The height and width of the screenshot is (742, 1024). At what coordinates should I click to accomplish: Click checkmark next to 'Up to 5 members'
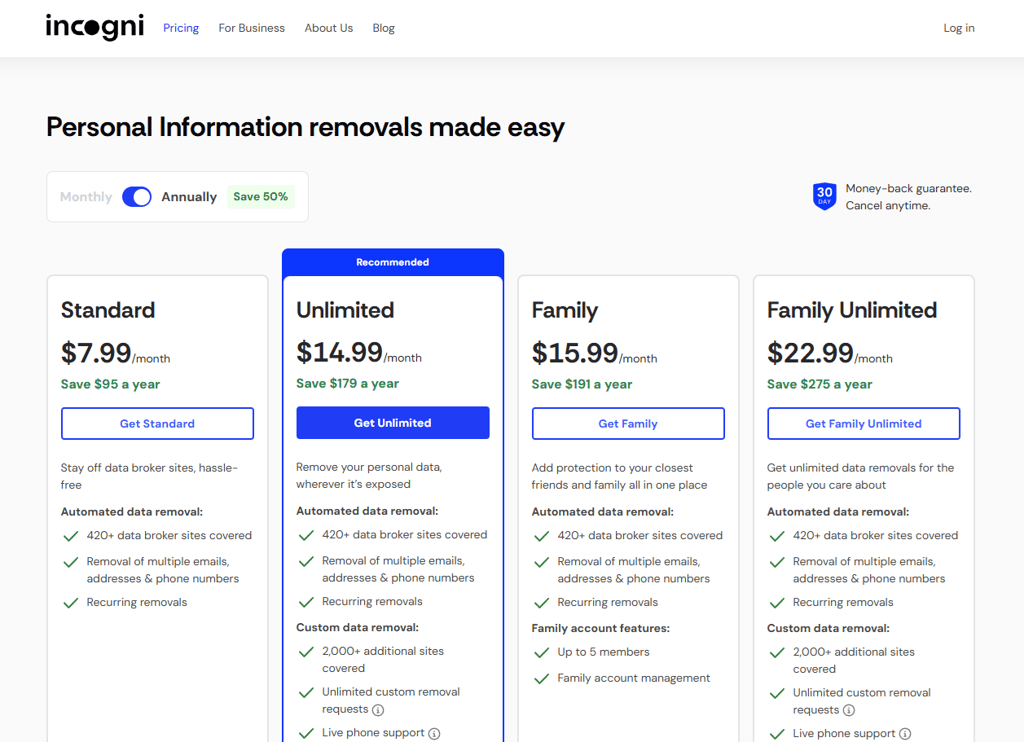(541, 653)
